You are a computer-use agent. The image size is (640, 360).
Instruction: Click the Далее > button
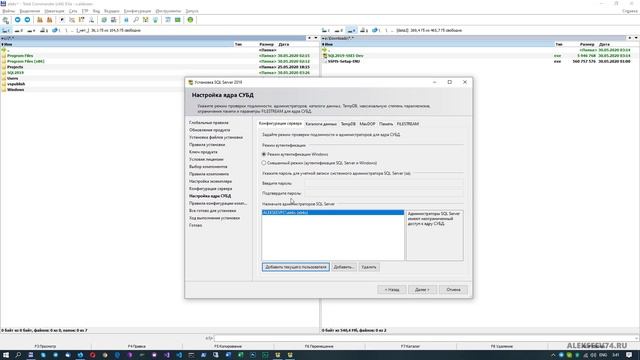422,289
